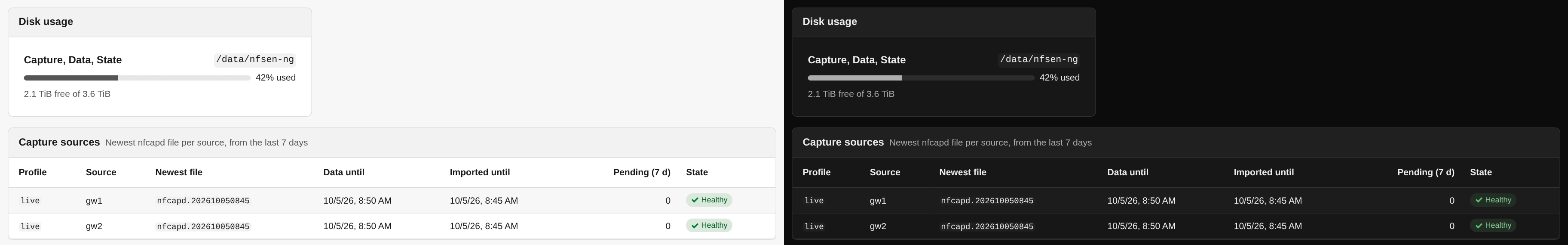The height and width of the screenshot is (245, 1568).
Task: Select the 'Disk usage' heading in dark panel
Action: [830, 22]
